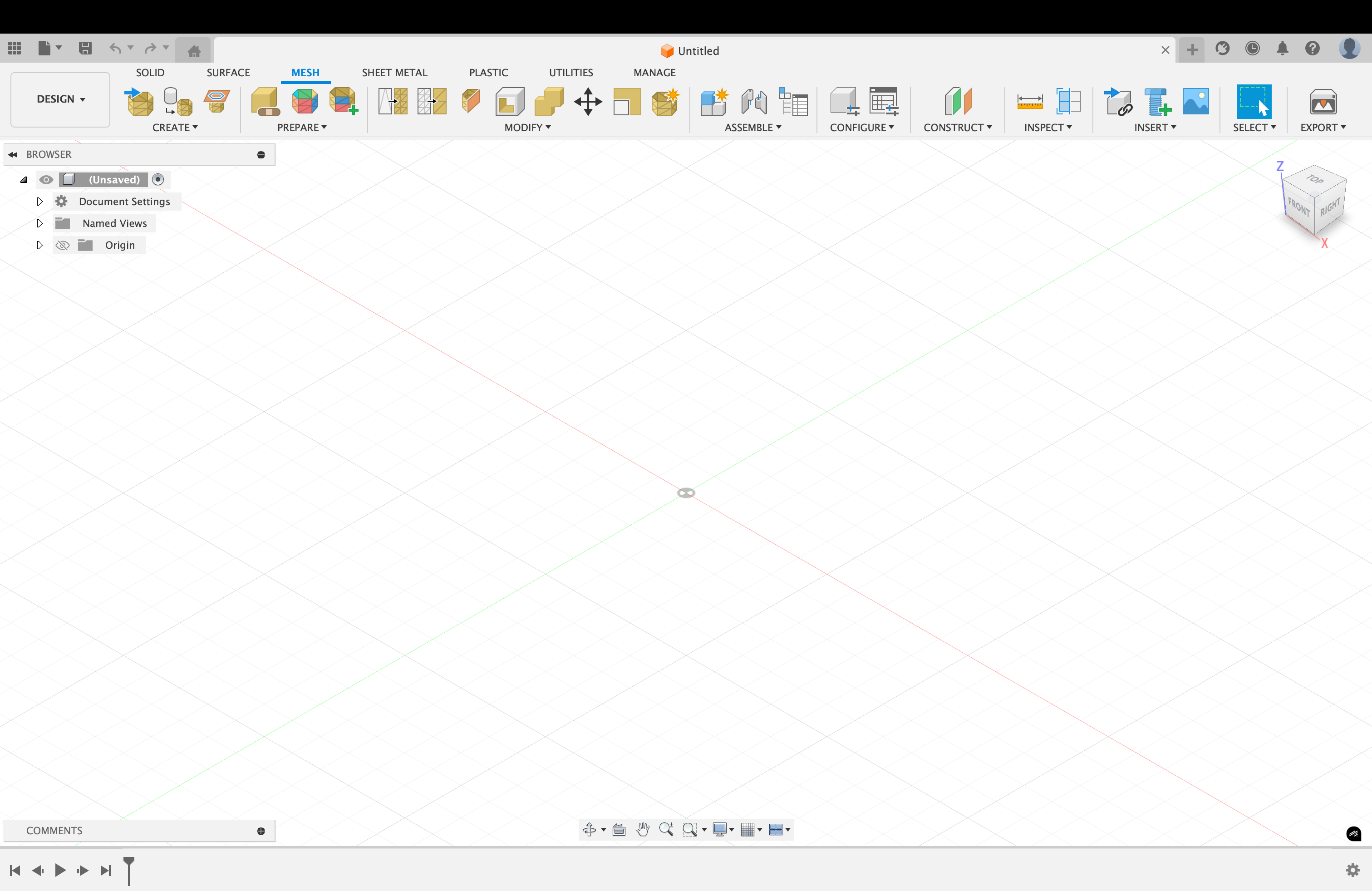Switch to the SHEET METAL tab

[x=395, y=72]
